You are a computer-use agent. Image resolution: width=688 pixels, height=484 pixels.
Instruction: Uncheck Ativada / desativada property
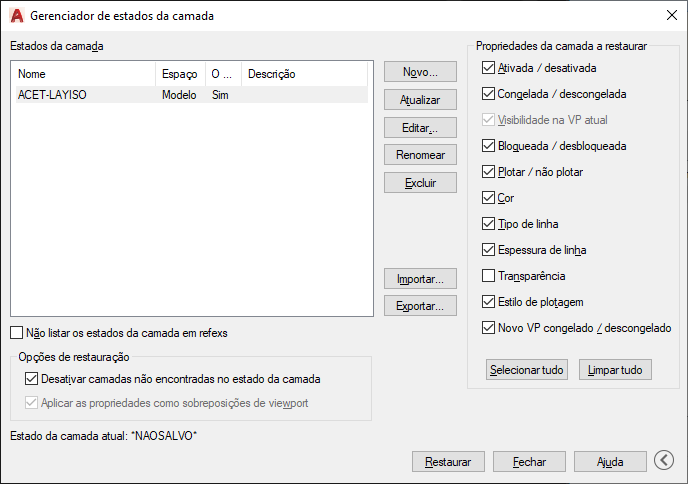click(x=488, y=68)
